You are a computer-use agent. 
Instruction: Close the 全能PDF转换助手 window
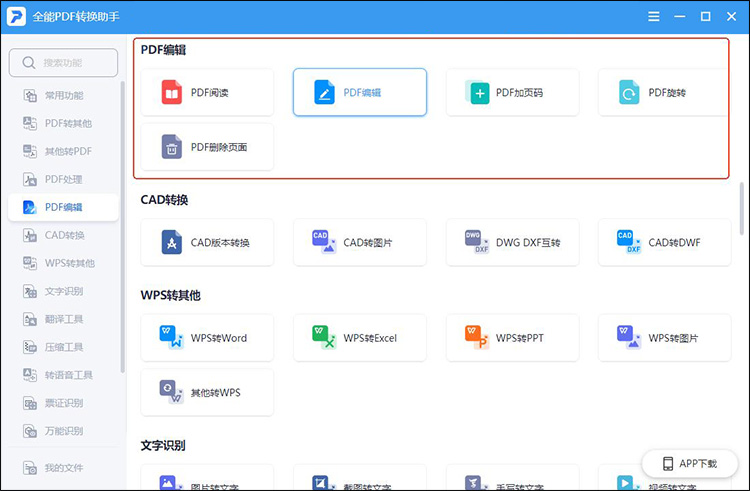pos(731,16)
